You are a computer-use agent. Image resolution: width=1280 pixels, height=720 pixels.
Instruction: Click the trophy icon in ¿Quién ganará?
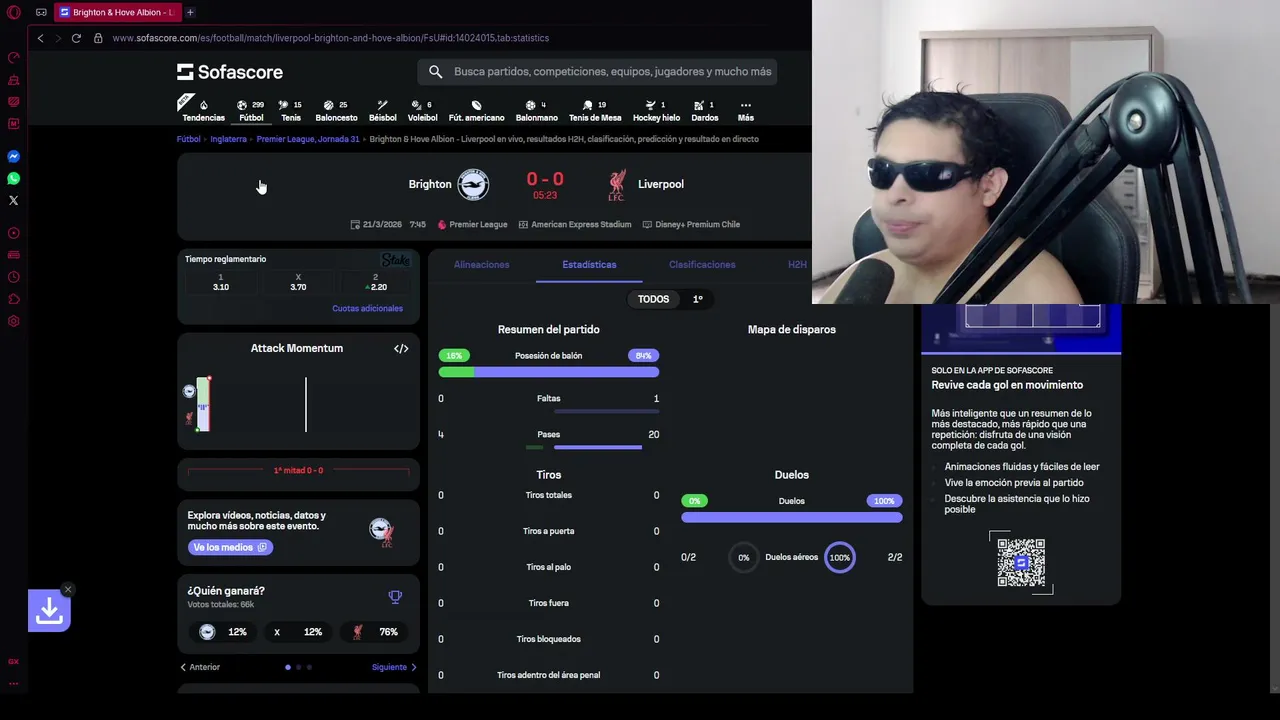(395, 597)
